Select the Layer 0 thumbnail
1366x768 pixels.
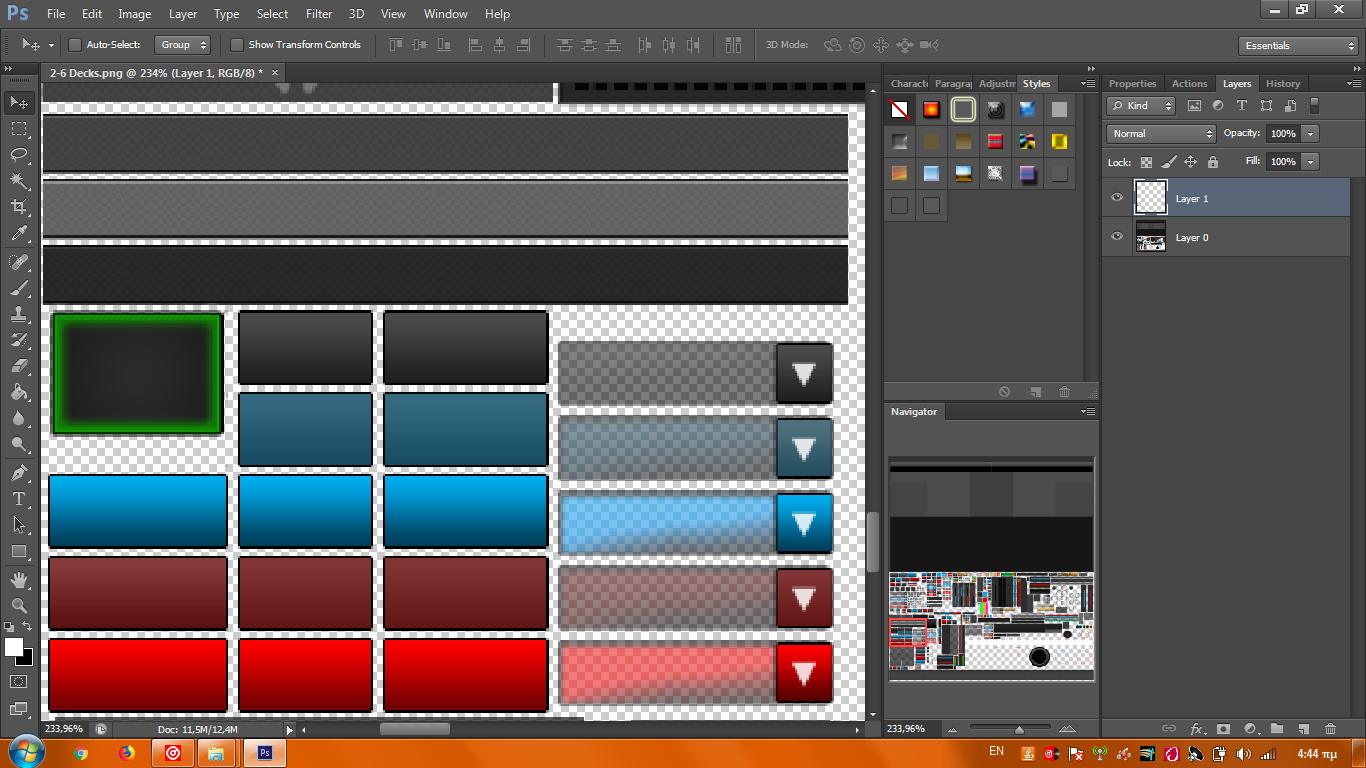pyautogui.click(x=1151, y=237)
